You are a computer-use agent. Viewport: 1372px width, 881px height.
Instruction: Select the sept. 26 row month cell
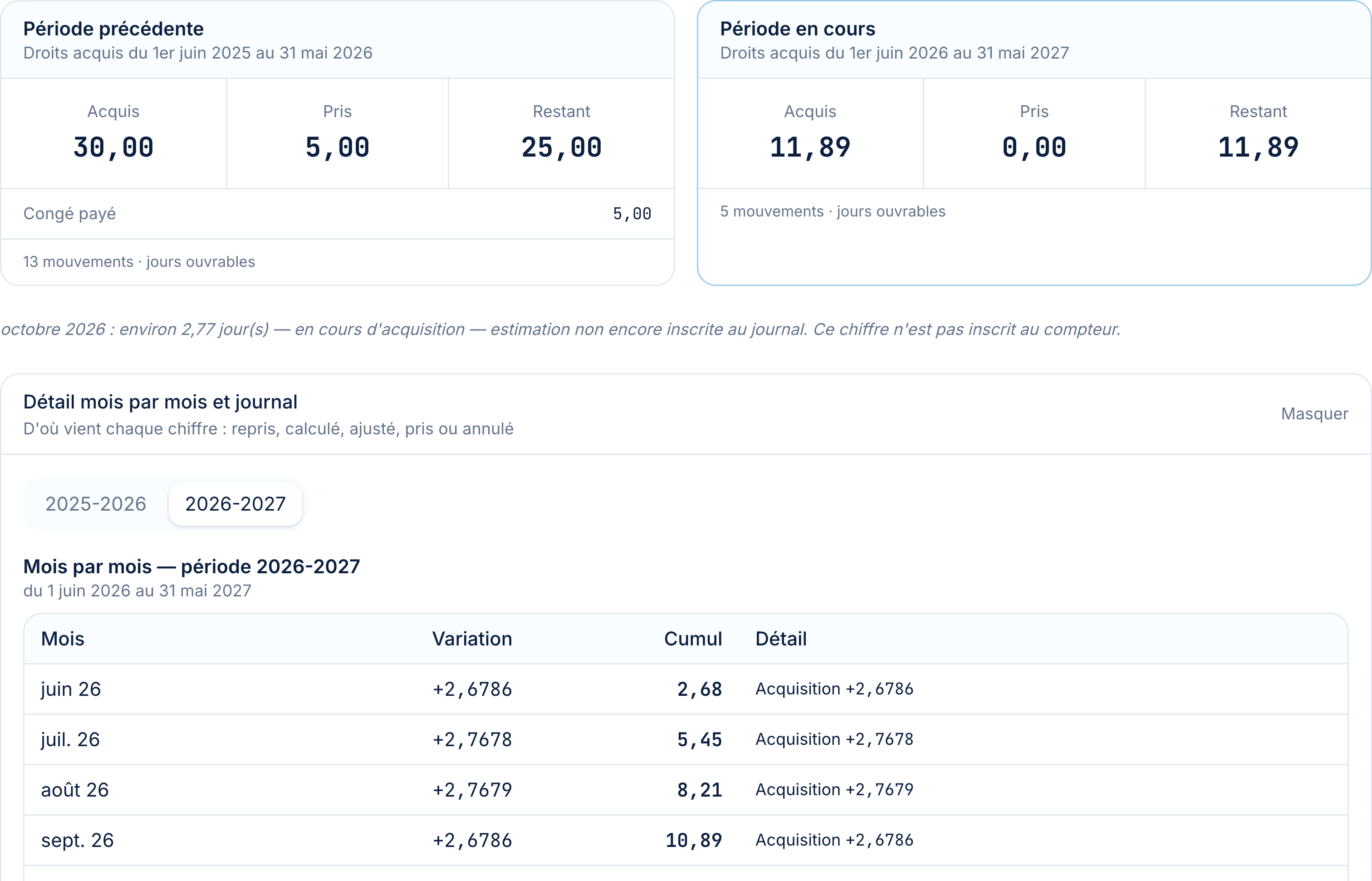point(77,841)
